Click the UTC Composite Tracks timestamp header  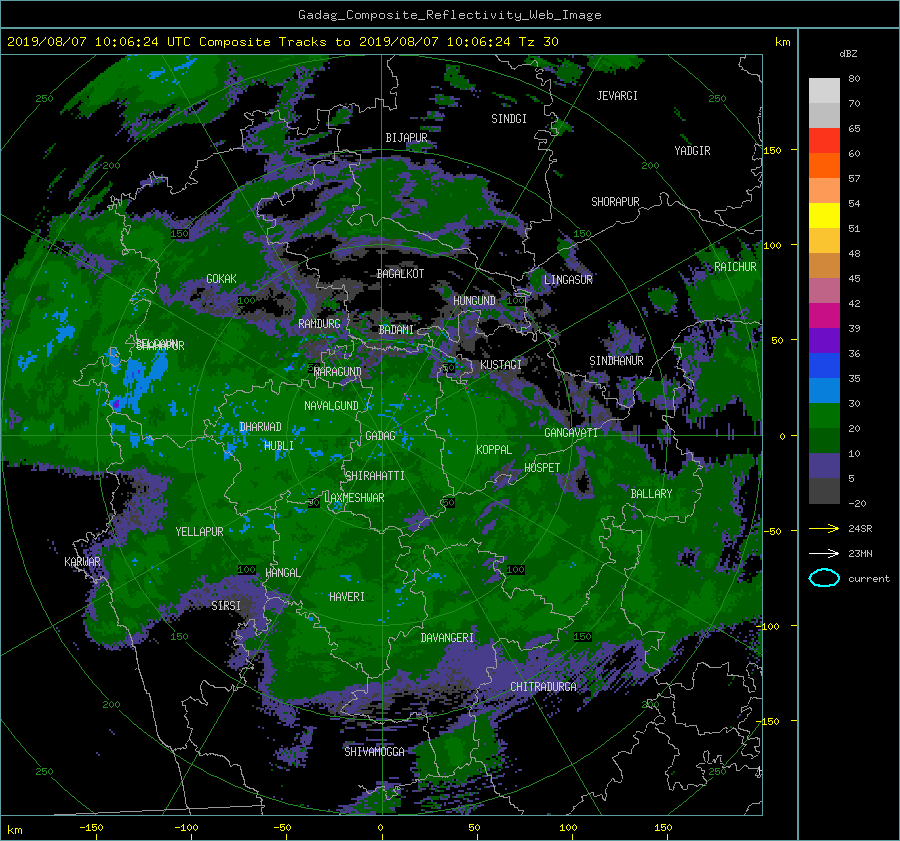[282, 42]
